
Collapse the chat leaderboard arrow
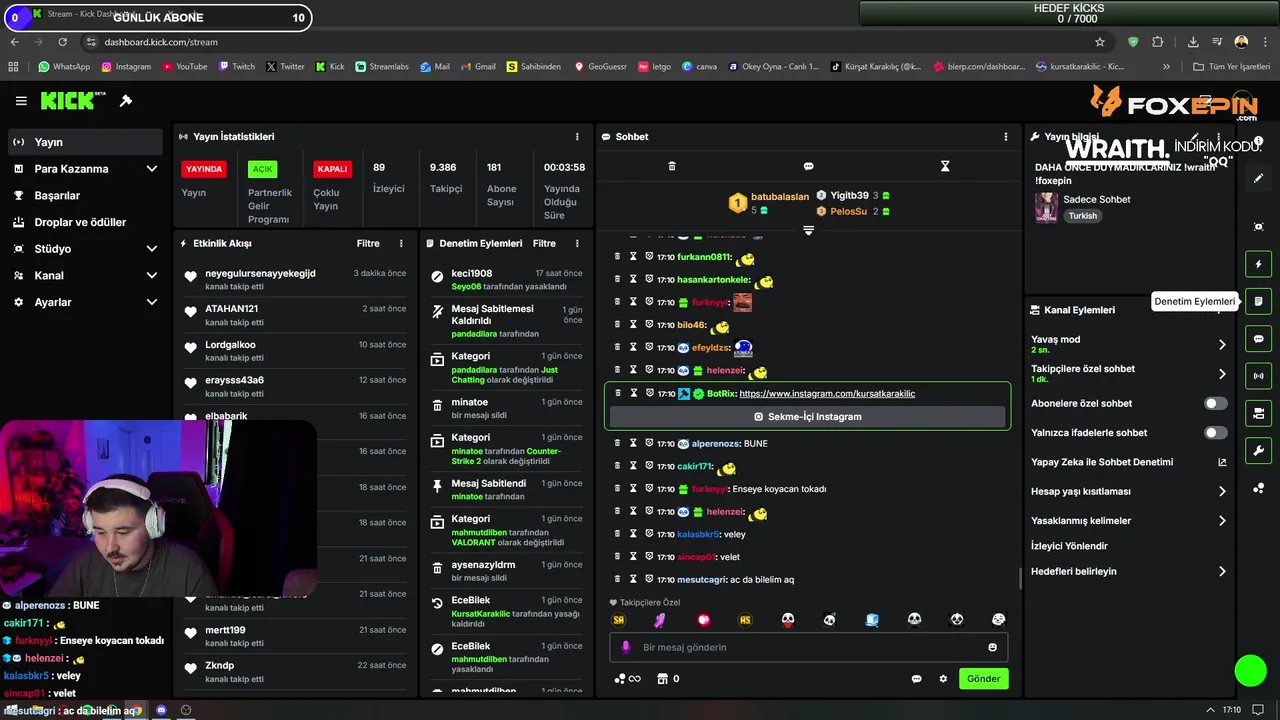pyautogui.click(x=808, y=230)
